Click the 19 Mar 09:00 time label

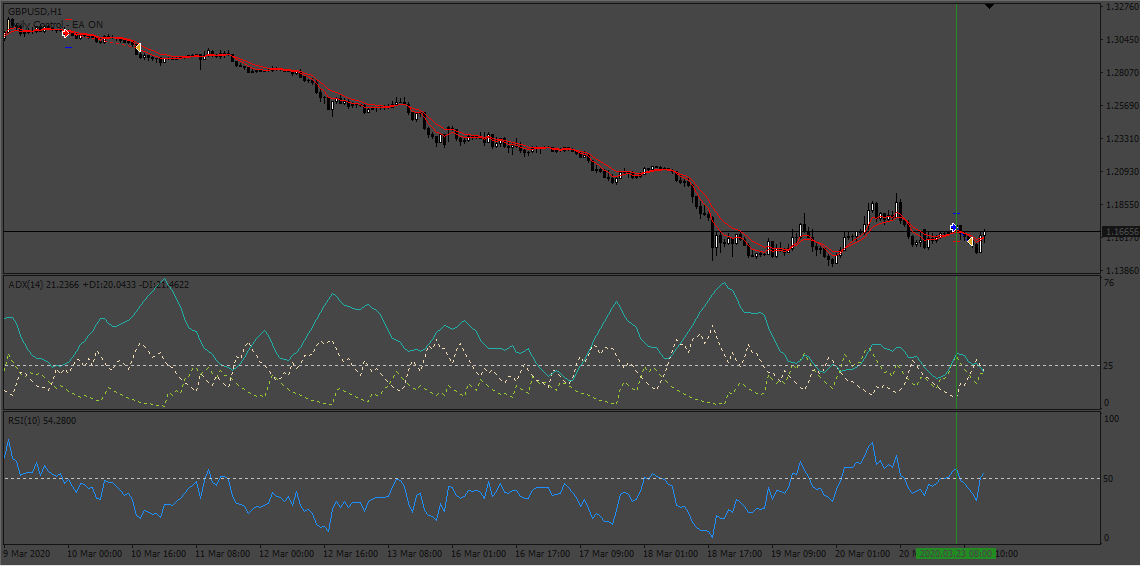pos(798,553)
